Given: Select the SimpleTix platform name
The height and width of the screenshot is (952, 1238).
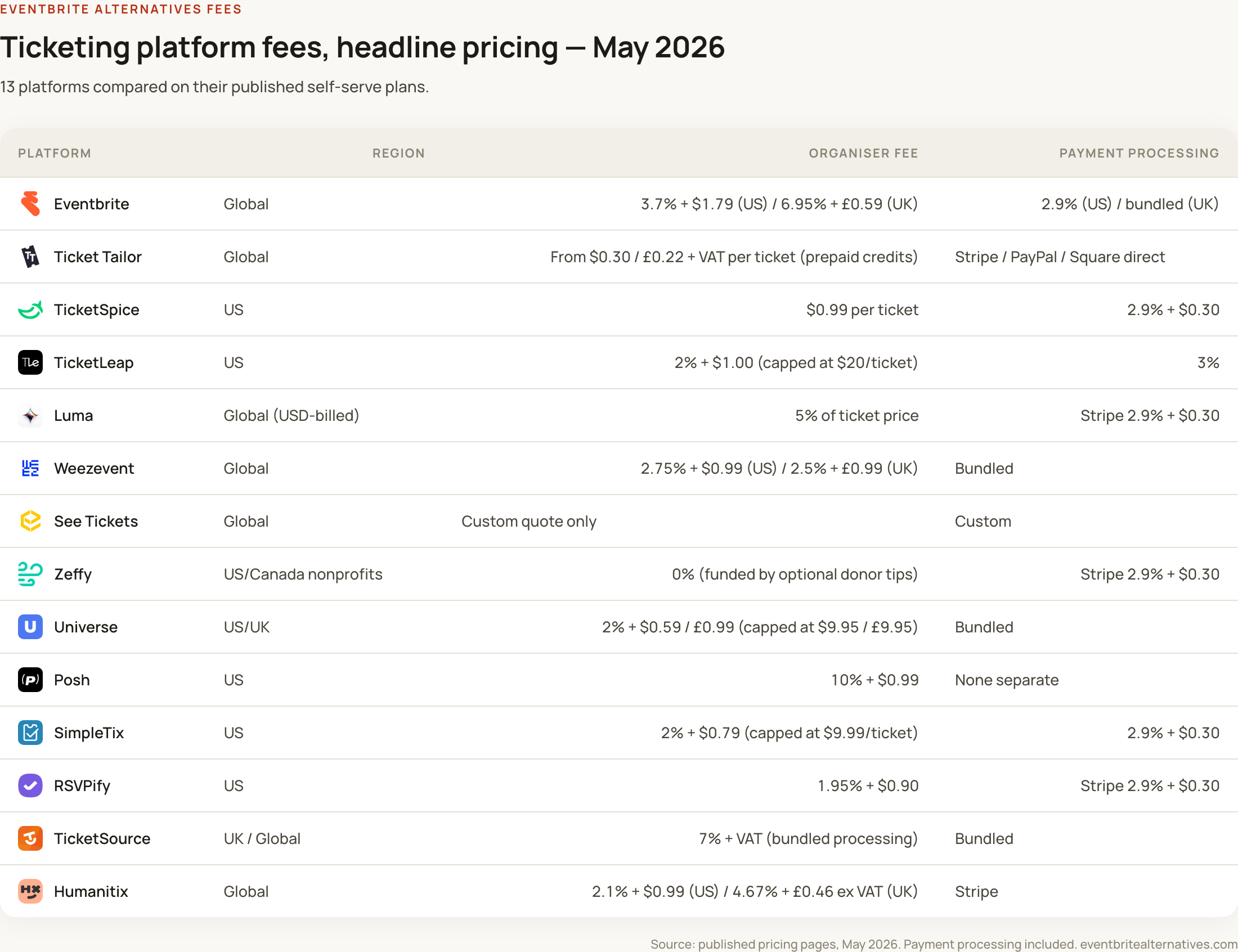Looking at the screenshot, I should [89, 733].
